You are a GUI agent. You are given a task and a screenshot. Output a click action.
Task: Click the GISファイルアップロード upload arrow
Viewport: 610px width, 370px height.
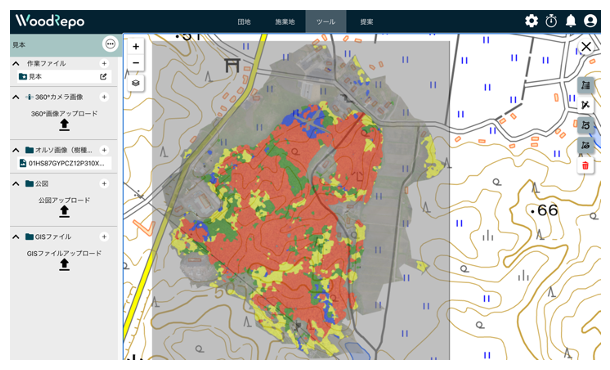pyautogui.click(x=64, y=265)
